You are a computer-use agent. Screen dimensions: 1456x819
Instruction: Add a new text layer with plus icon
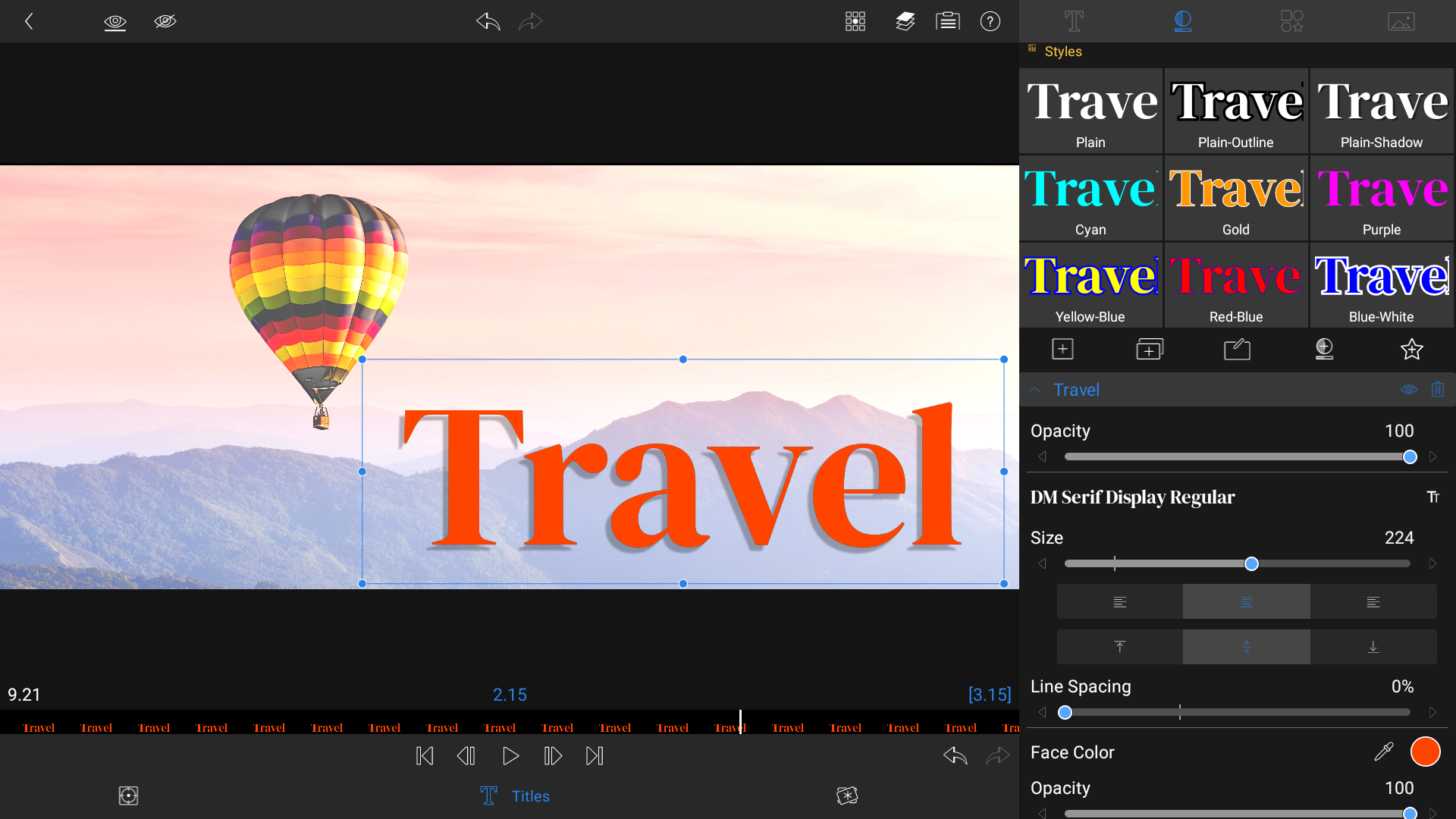pos(1062,350)
